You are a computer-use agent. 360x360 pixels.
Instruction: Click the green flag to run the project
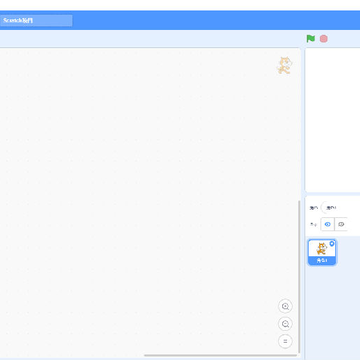click(311, 39)
